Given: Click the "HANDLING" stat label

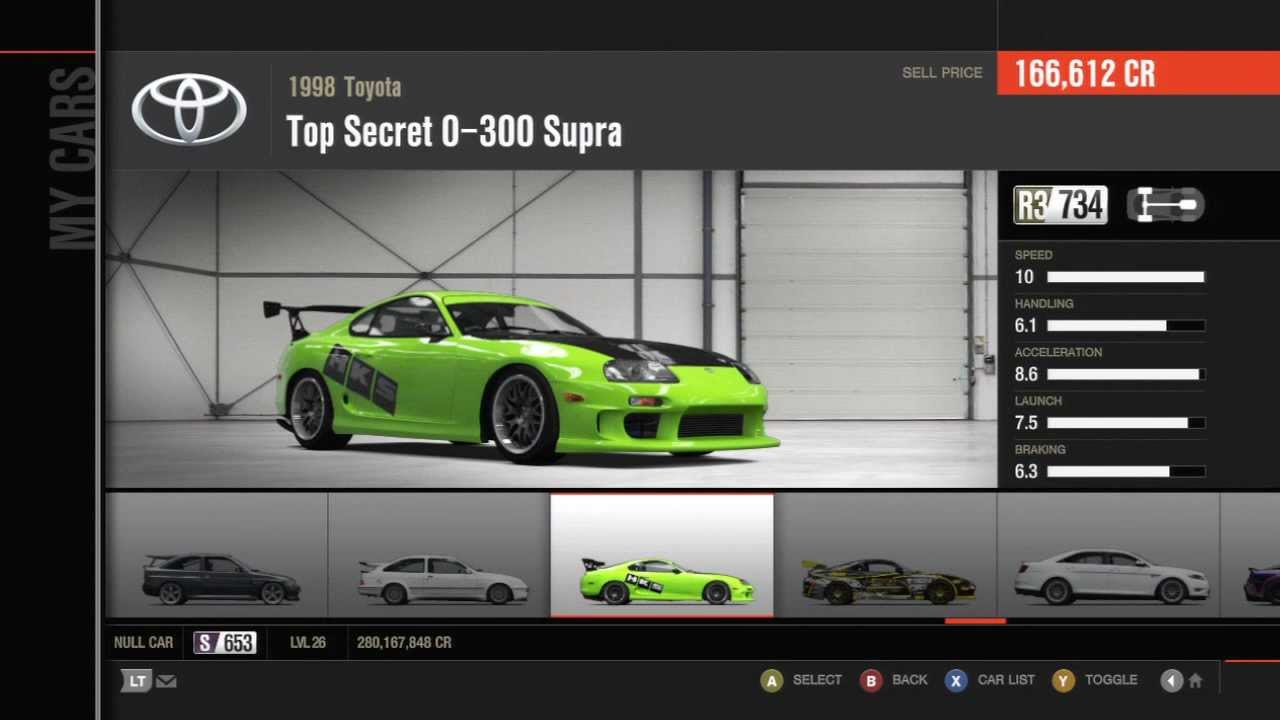Looking at the screenshot, I should click(x=1044, y=304).
